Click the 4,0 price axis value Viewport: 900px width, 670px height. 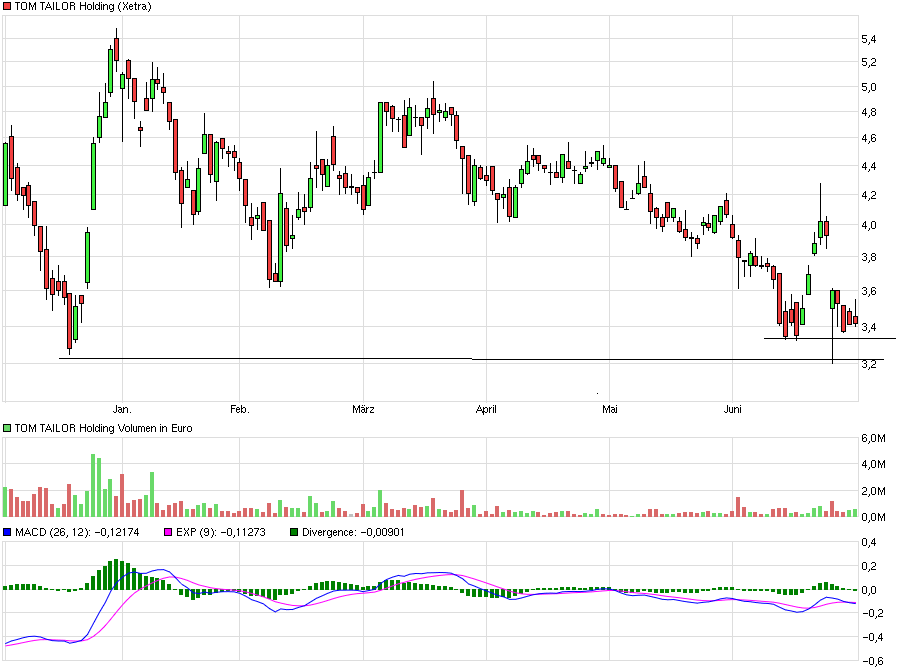pyautogui.click(x=868, y=225)
